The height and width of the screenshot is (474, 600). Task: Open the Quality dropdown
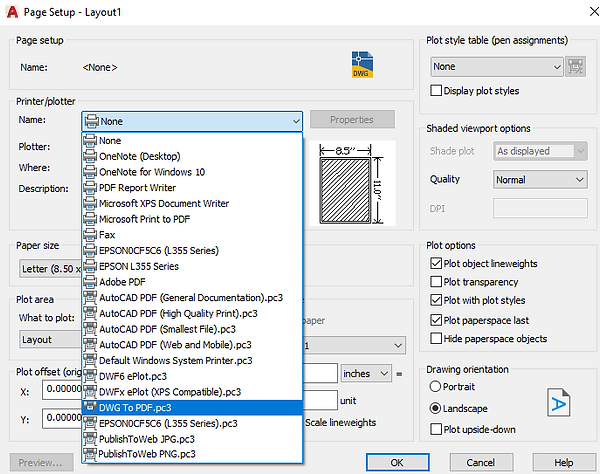click(x=540, y=179)
